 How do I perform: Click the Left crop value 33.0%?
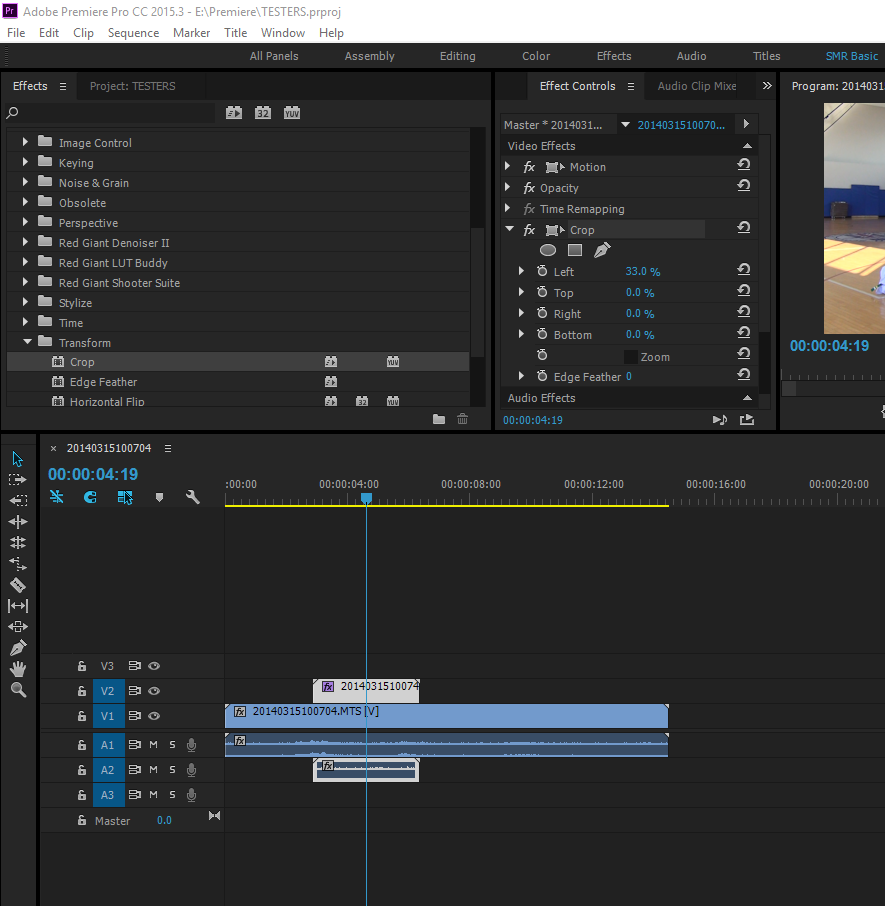pyautogui.click(x=642, y=272)
